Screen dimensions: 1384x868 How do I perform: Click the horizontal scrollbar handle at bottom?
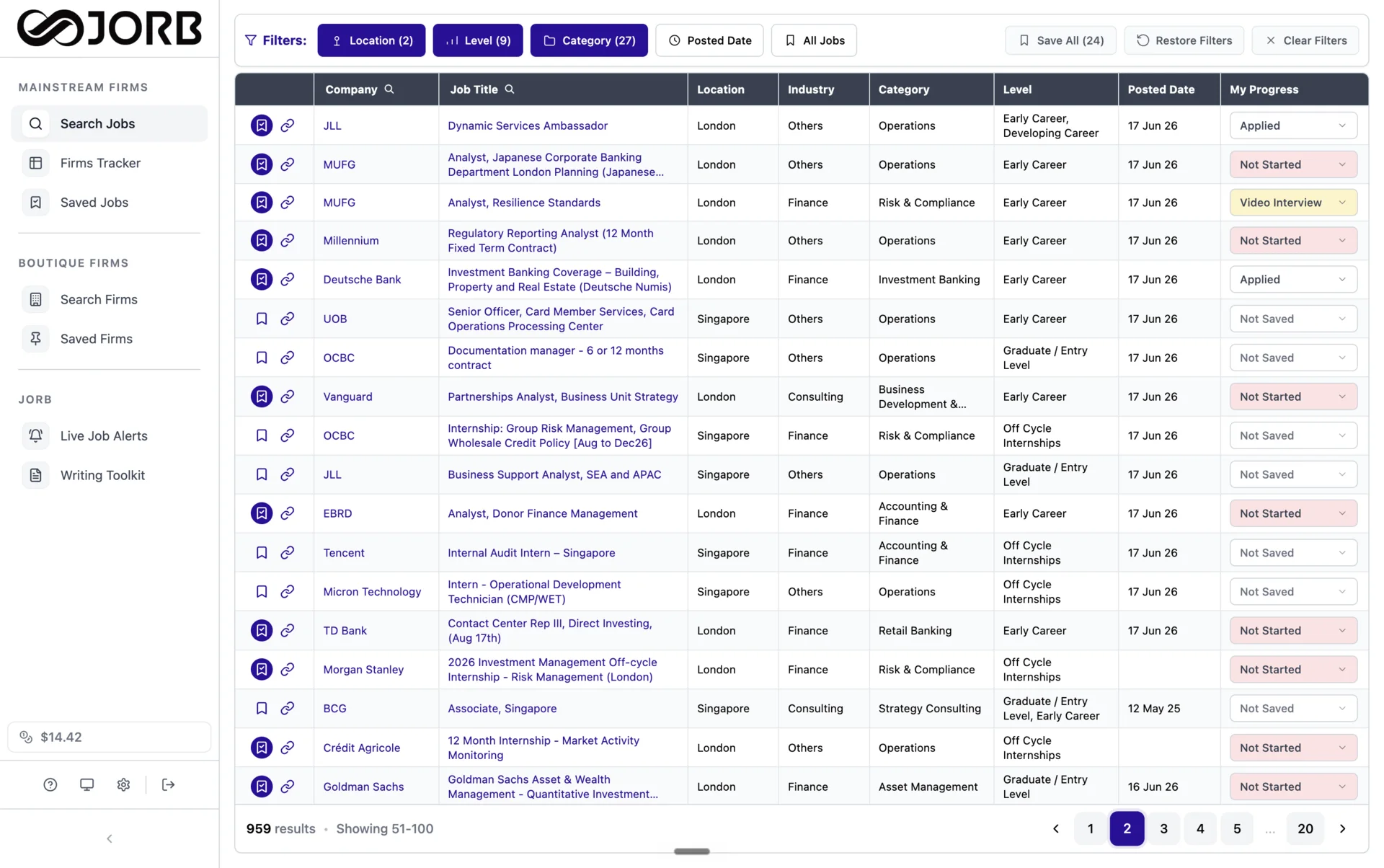pos(692,851)
